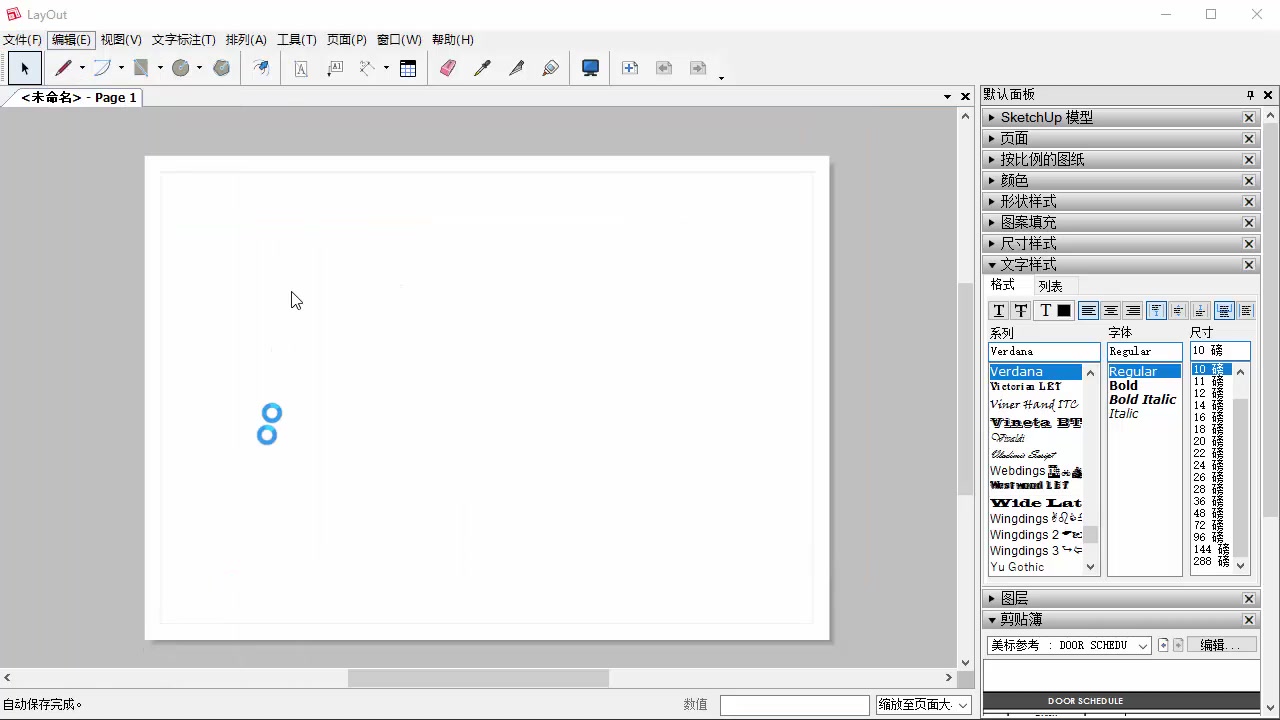
Task: Anchor text to vertical center
Action: pyautogui.click(x=1178, y=311)
